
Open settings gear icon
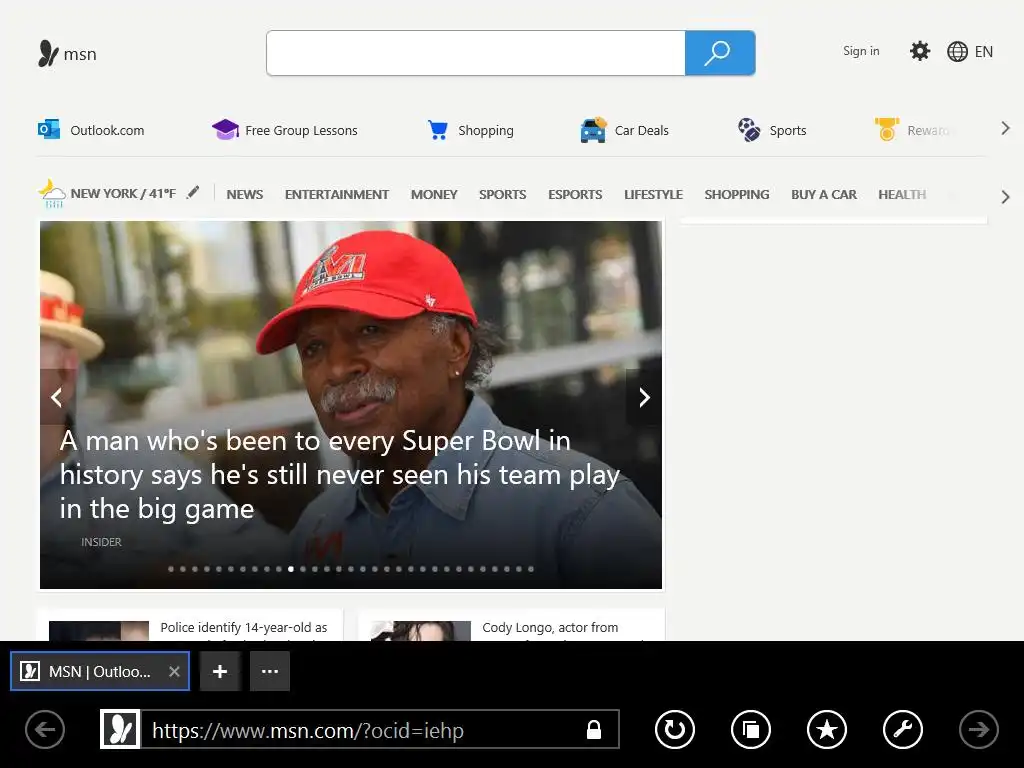(920, 51)
